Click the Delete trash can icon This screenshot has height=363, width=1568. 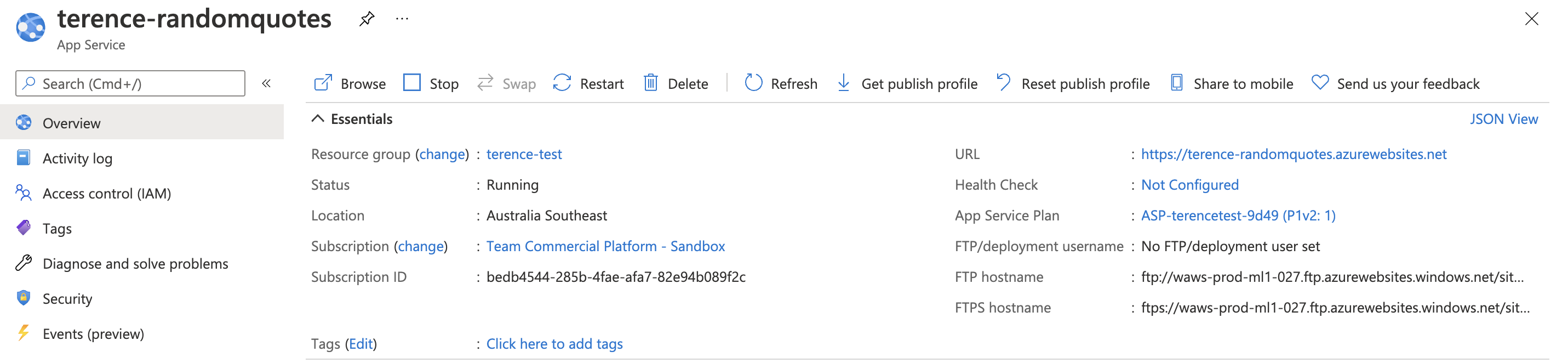coord(651,83)
